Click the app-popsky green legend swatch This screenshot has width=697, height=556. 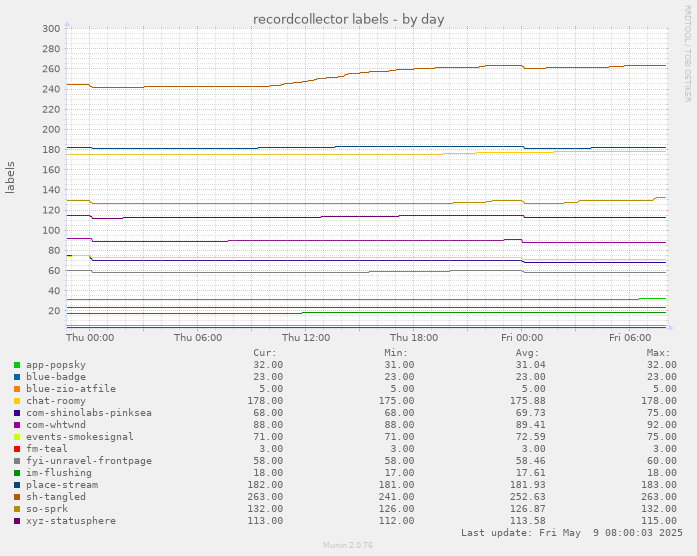point(17,365)
